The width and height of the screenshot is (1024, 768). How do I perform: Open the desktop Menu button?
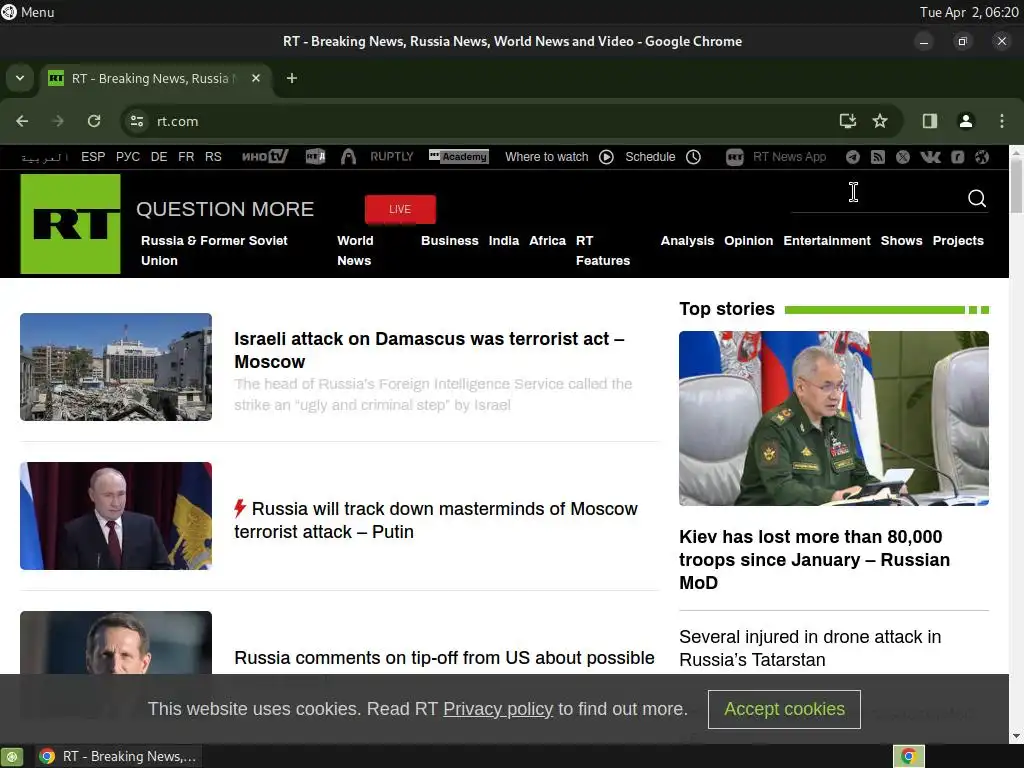click(28, 12)
